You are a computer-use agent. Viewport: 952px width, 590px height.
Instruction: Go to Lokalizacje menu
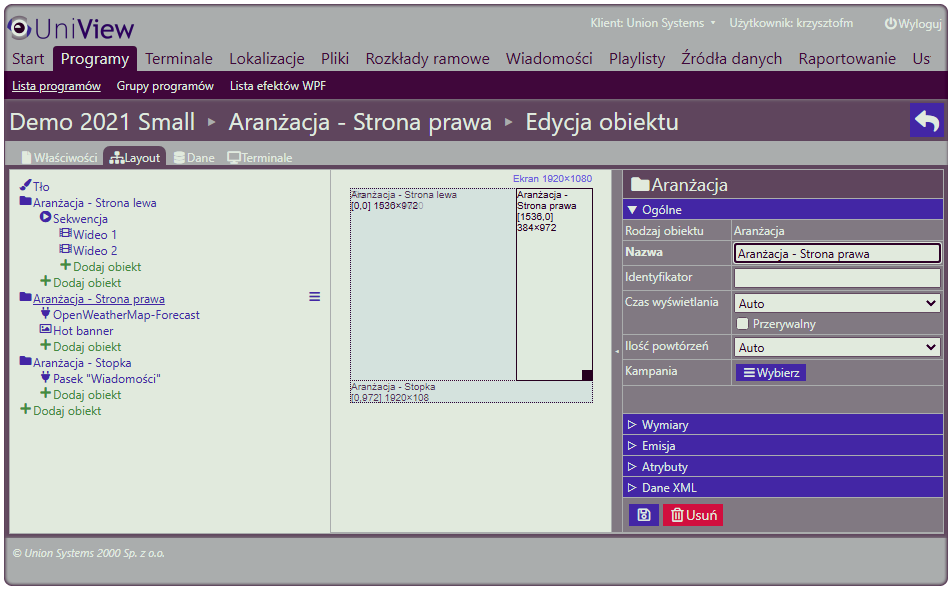267,59
